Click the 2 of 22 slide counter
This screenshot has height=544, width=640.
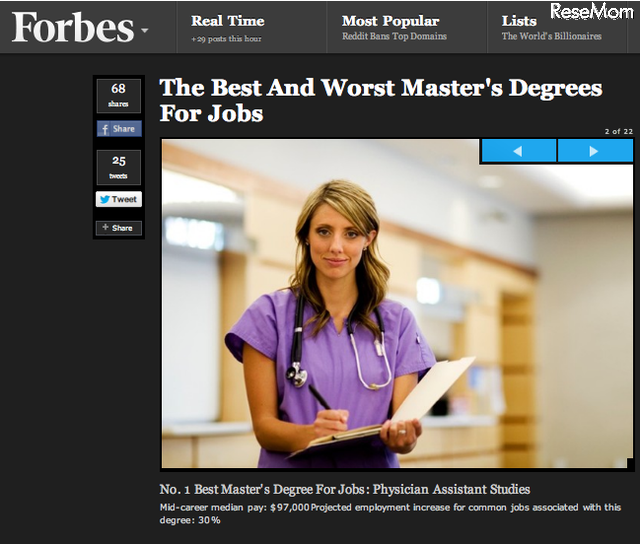click(619, 131)
